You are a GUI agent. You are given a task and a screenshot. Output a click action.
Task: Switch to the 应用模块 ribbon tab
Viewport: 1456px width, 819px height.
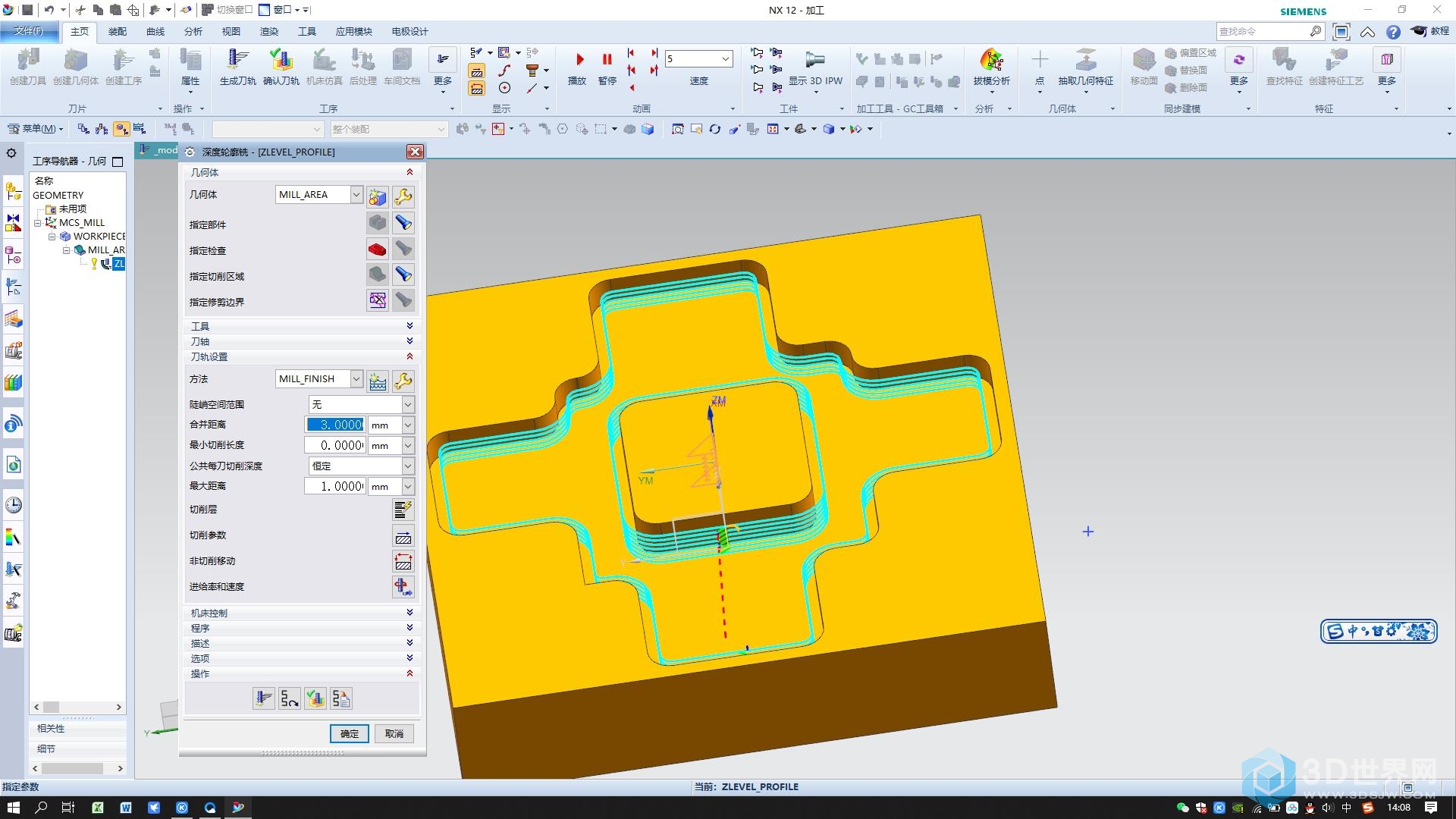(354, 32)
